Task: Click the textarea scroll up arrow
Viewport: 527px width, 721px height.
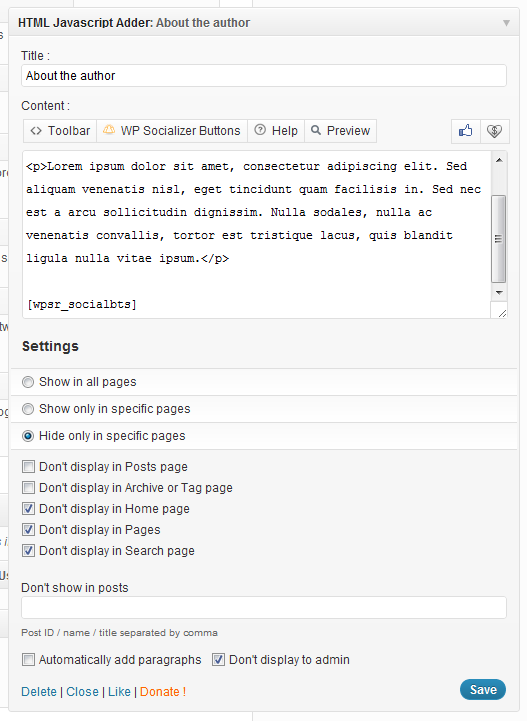Action: click(499, 160)
